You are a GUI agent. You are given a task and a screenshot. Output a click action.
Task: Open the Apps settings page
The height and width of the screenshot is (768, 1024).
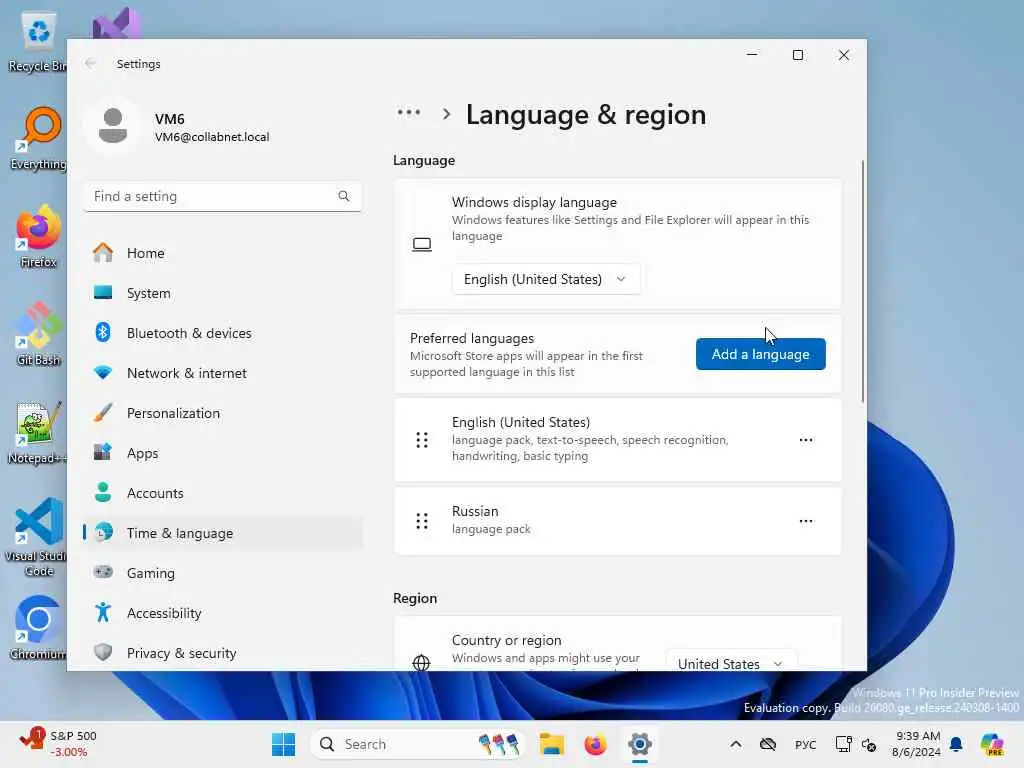pyautogui.click(x=223, y=453)
